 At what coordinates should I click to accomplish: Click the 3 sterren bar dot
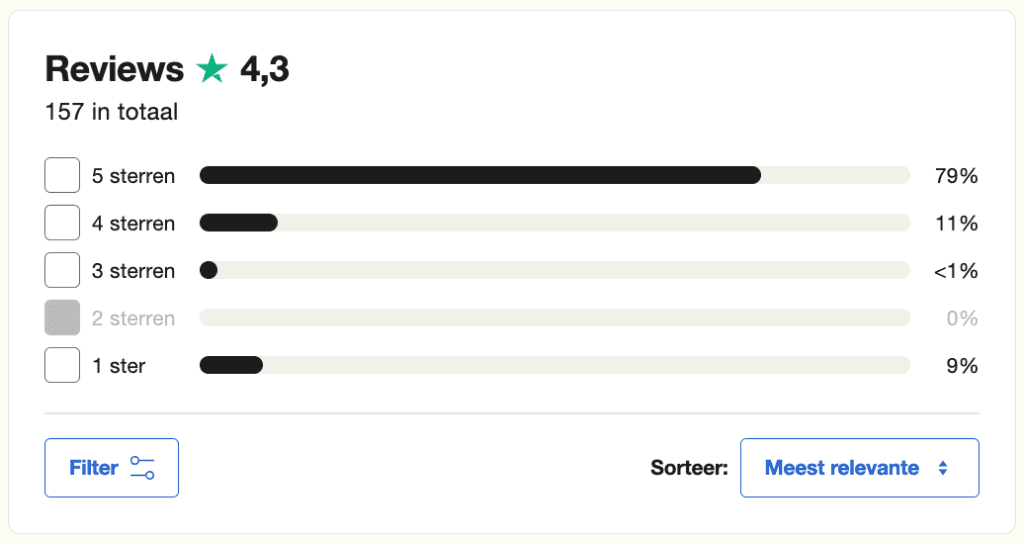tap(209, 271)
